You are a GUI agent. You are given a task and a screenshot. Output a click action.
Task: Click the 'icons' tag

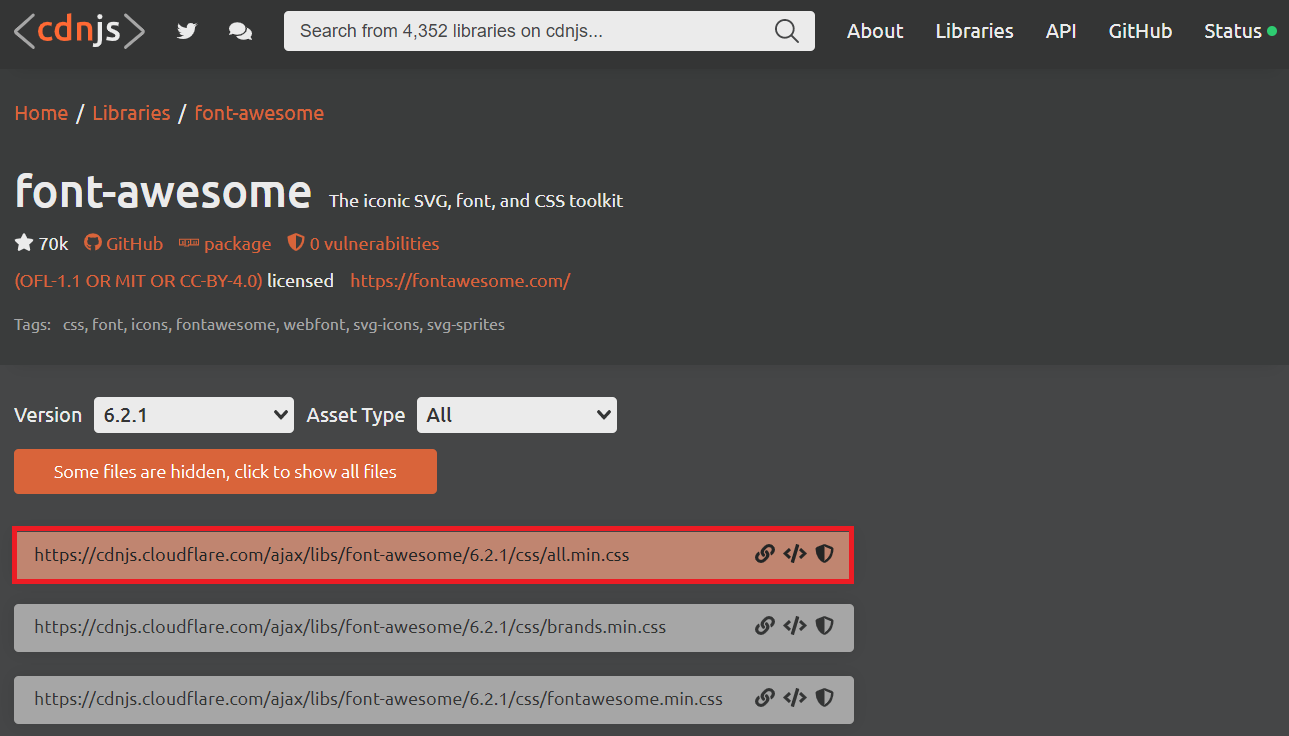(149, 324)
